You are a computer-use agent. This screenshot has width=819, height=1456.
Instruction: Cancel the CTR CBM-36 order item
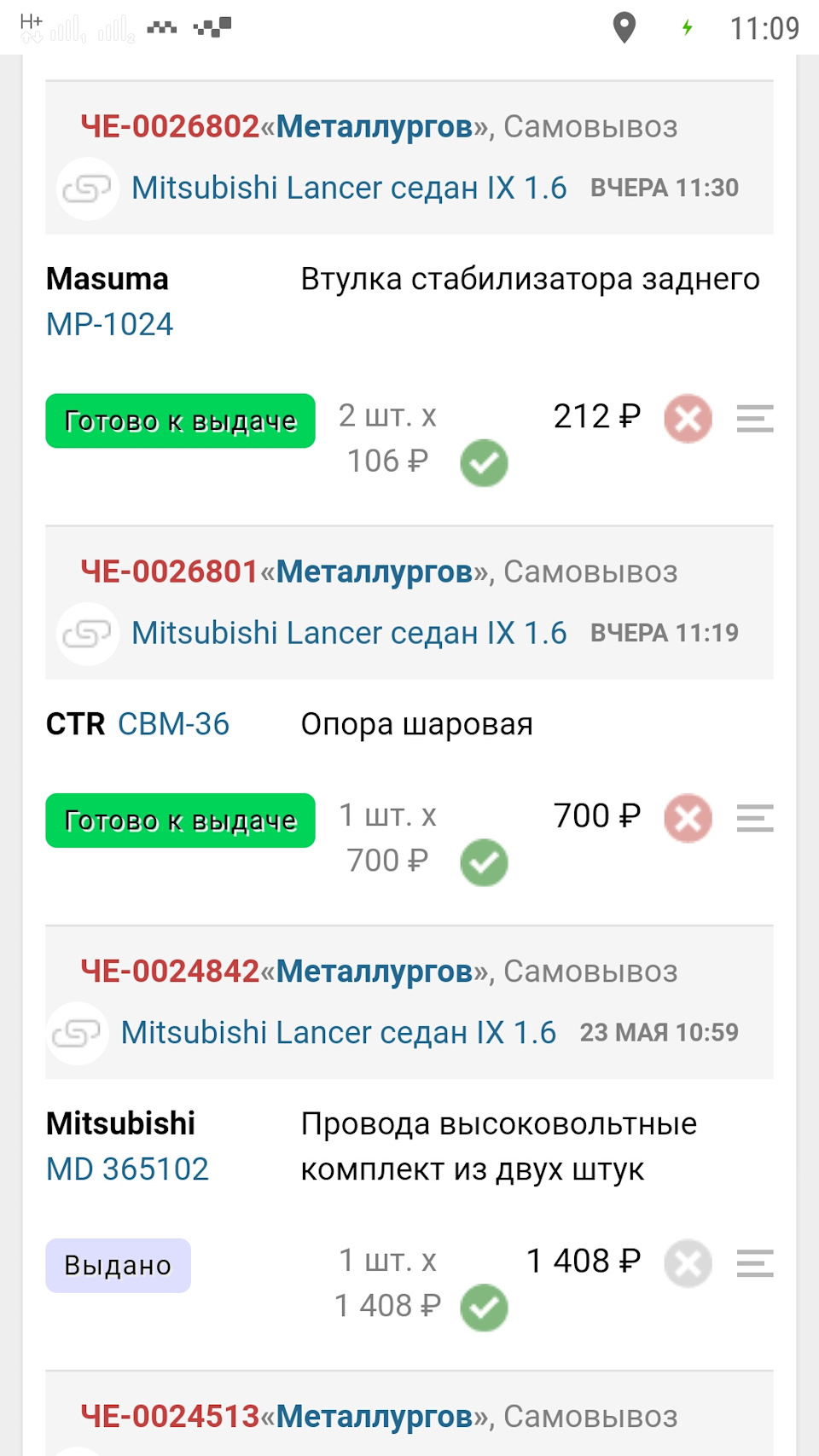[688, 819]
